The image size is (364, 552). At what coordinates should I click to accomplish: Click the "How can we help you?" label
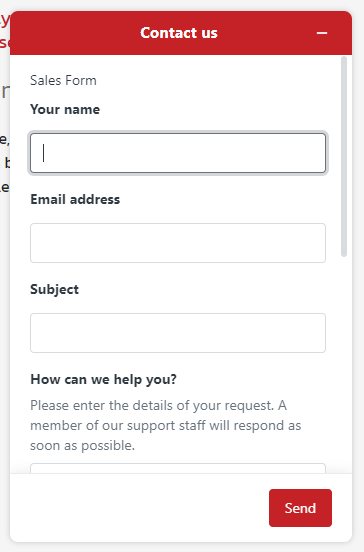[x=103, y=380]
